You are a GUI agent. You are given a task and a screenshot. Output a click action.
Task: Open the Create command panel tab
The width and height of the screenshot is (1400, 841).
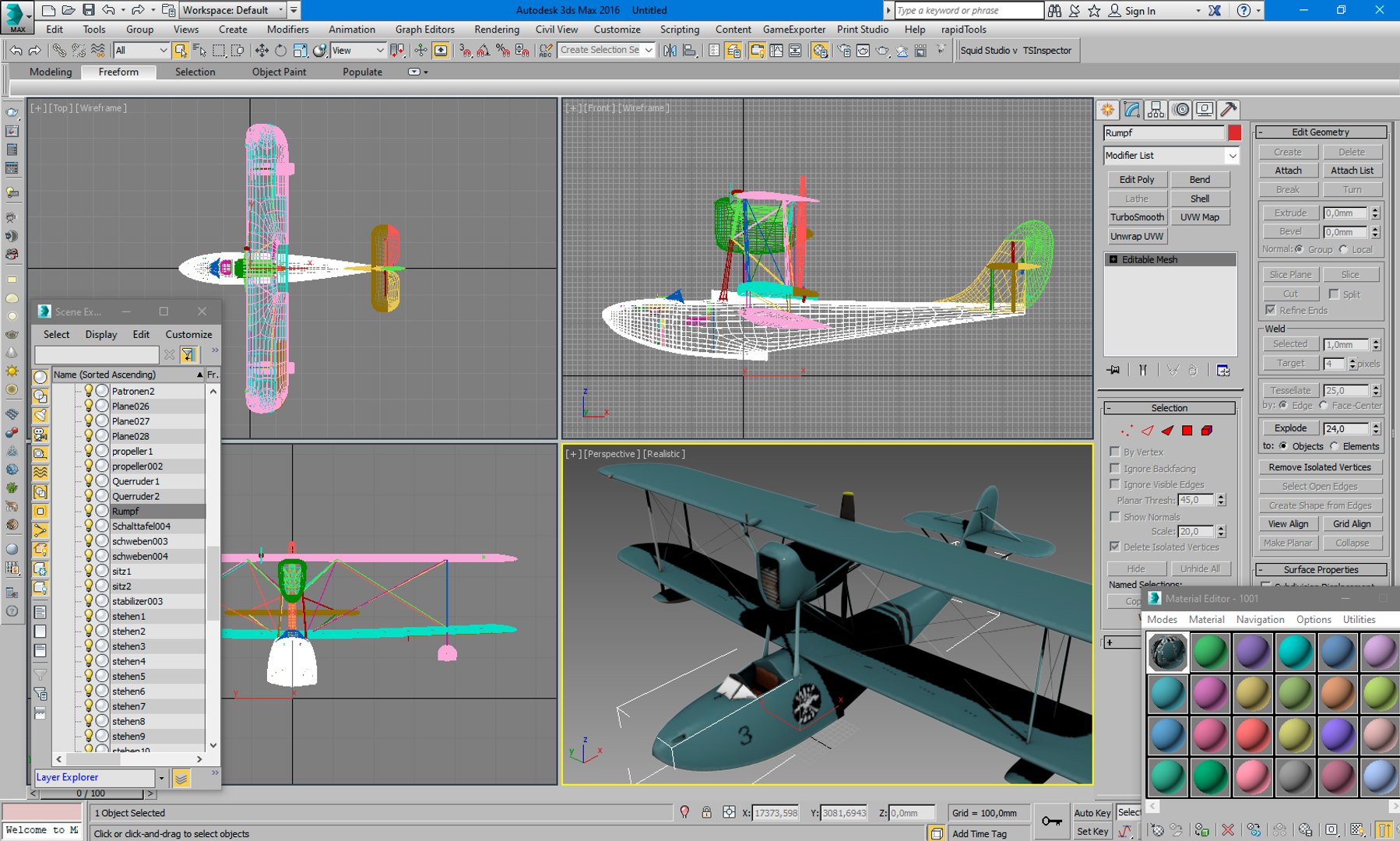(1107, 110)
